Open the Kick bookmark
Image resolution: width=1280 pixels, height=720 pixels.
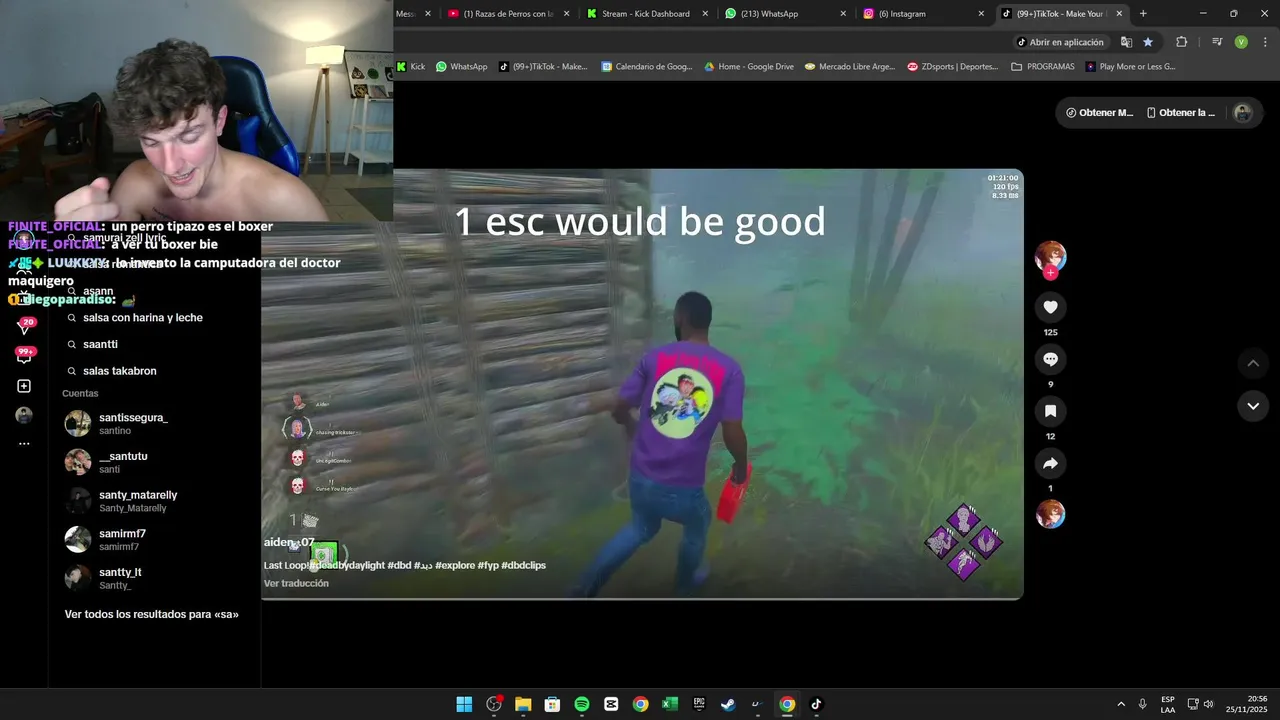tap(411, 67)
